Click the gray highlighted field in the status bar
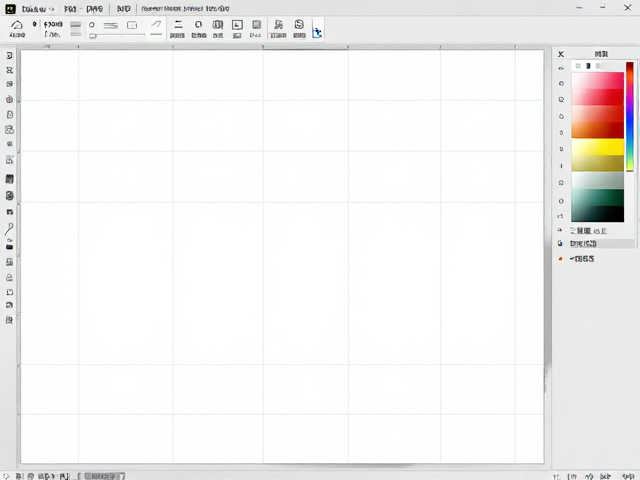The width and height of the screenshot is (640, 480). 104,476
